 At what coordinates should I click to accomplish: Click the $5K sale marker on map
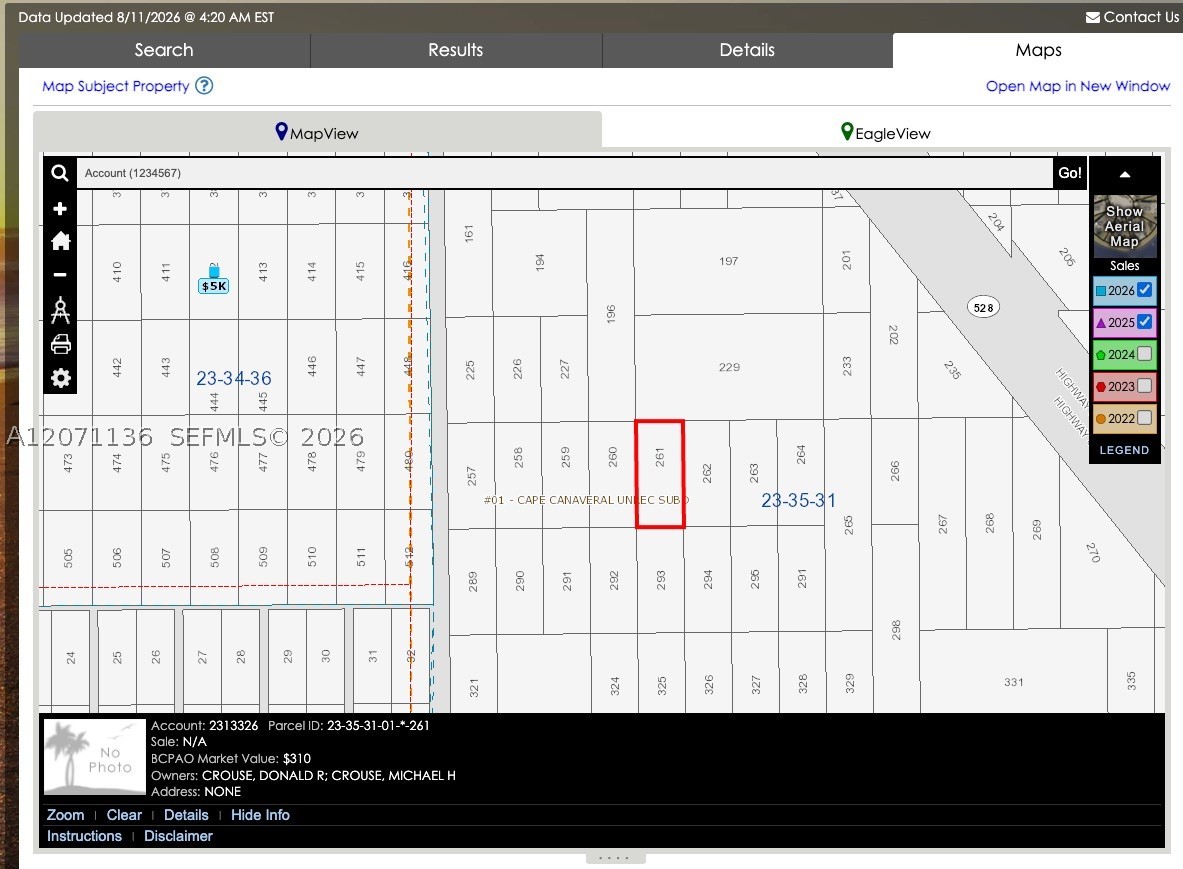214,286
